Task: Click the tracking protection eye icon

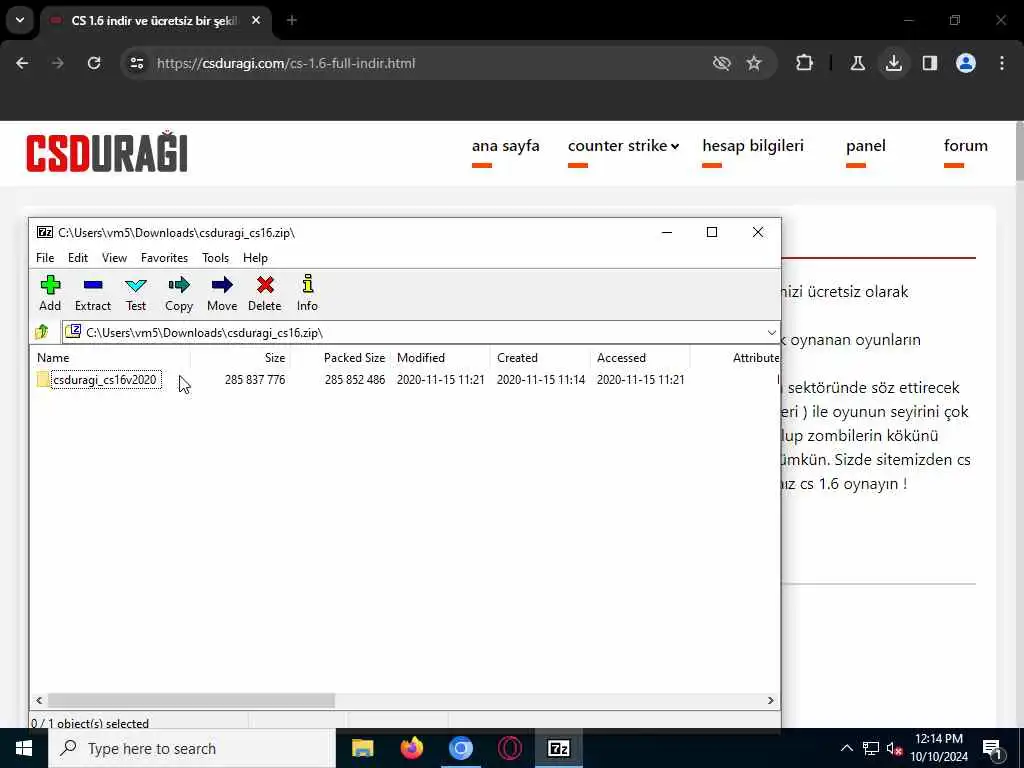Action: pyautogui.click(x=721, y=63)
